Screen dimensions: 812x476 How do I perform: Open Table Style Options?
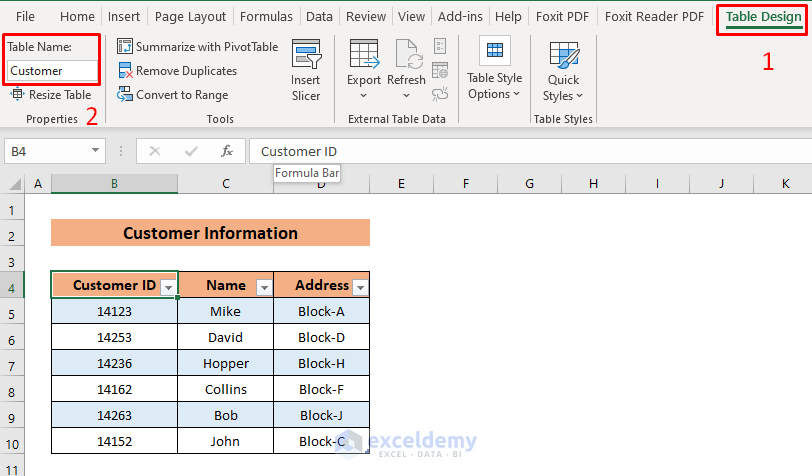495,69
